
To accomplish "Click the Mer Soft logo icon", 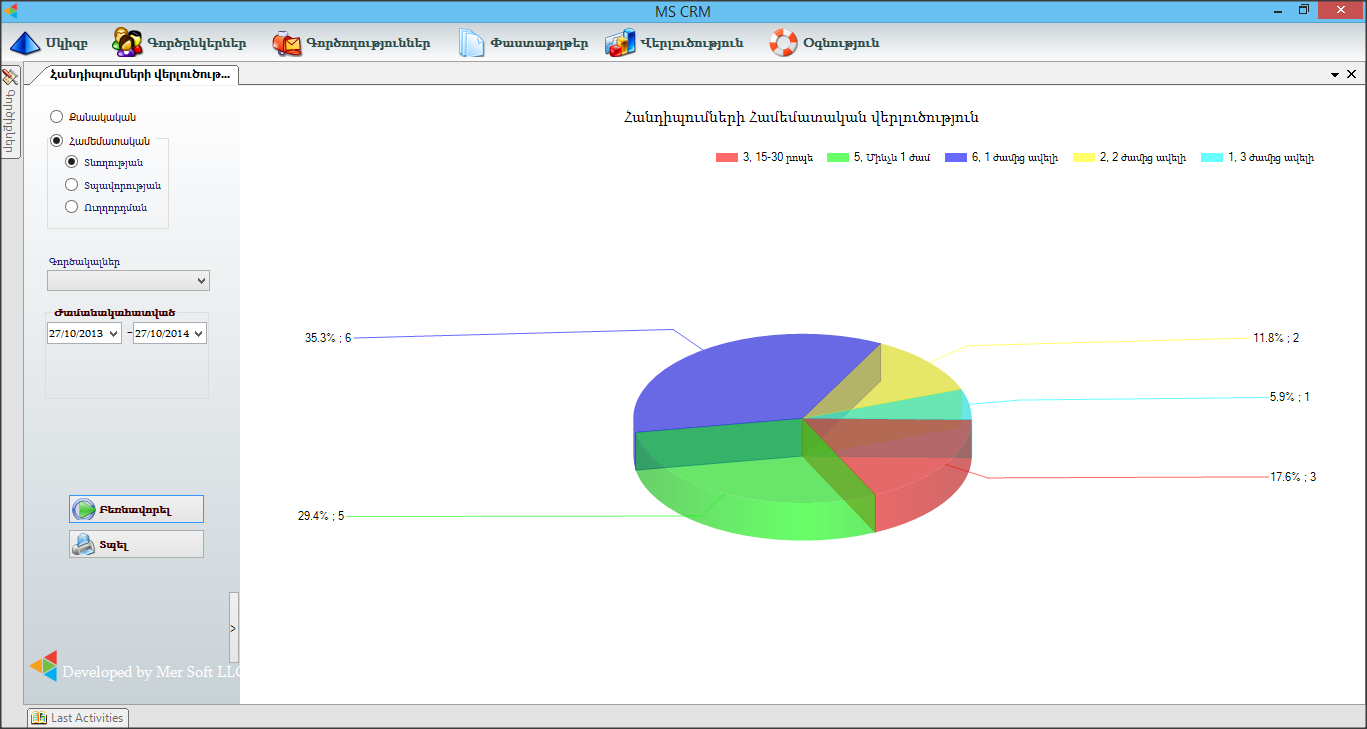I will point(43,666).
